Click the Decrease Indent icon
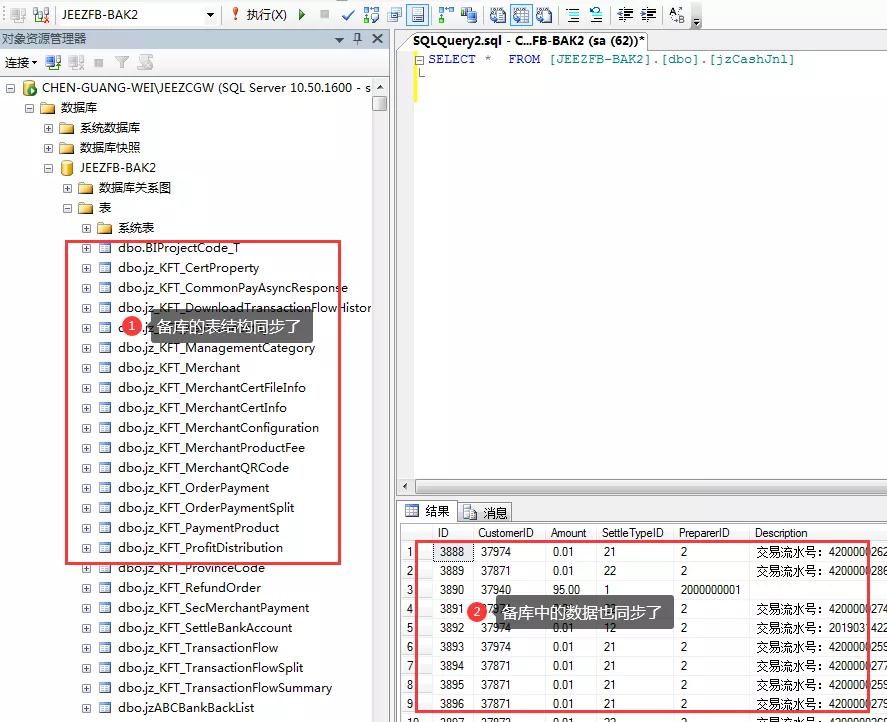 pos(625,15)
